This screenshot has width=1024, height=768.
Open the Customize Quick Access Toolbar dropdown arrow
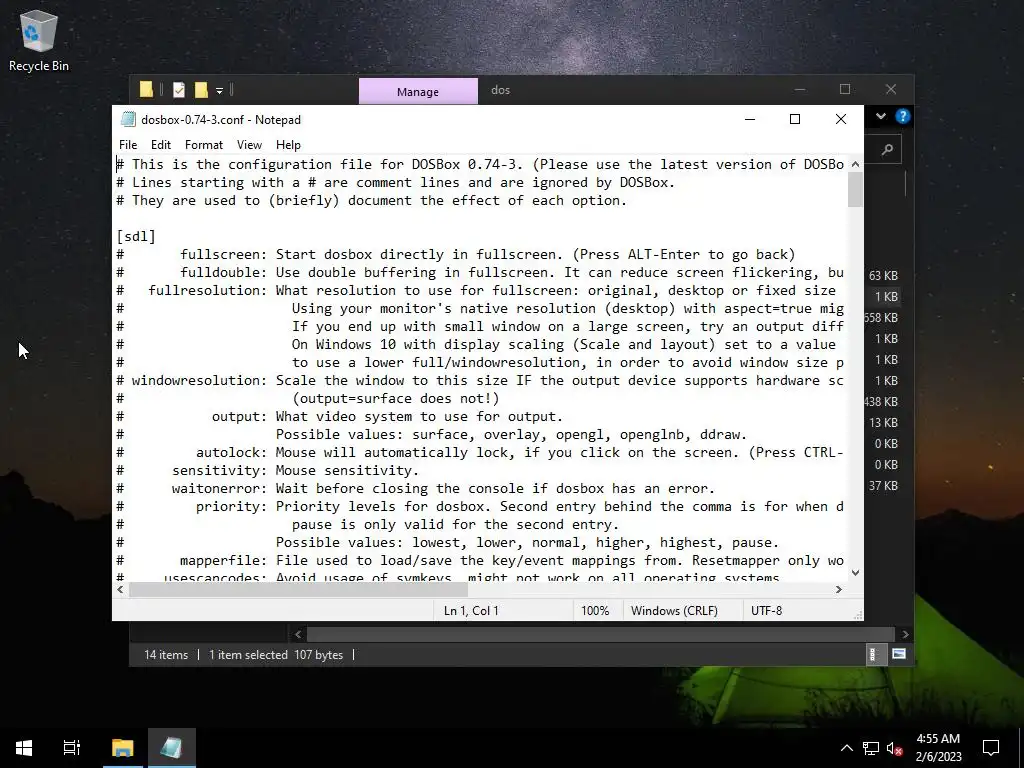pos(219,91)
